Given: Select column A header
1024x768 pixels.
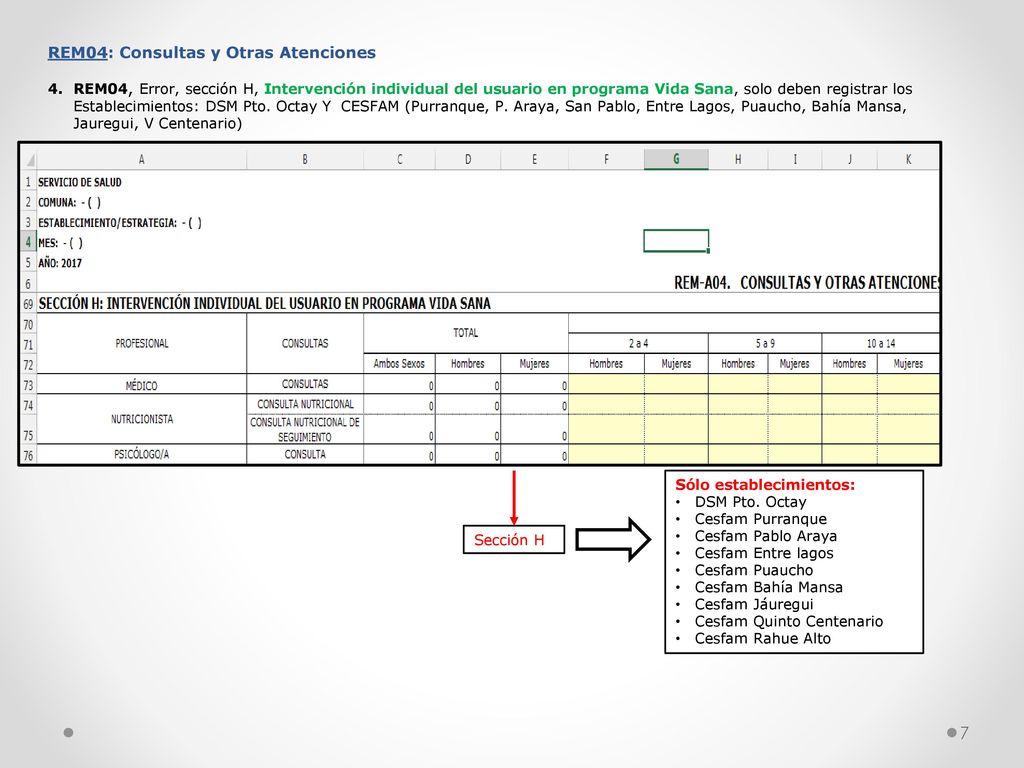Looking at the screenshot, I should coord(142,159).
